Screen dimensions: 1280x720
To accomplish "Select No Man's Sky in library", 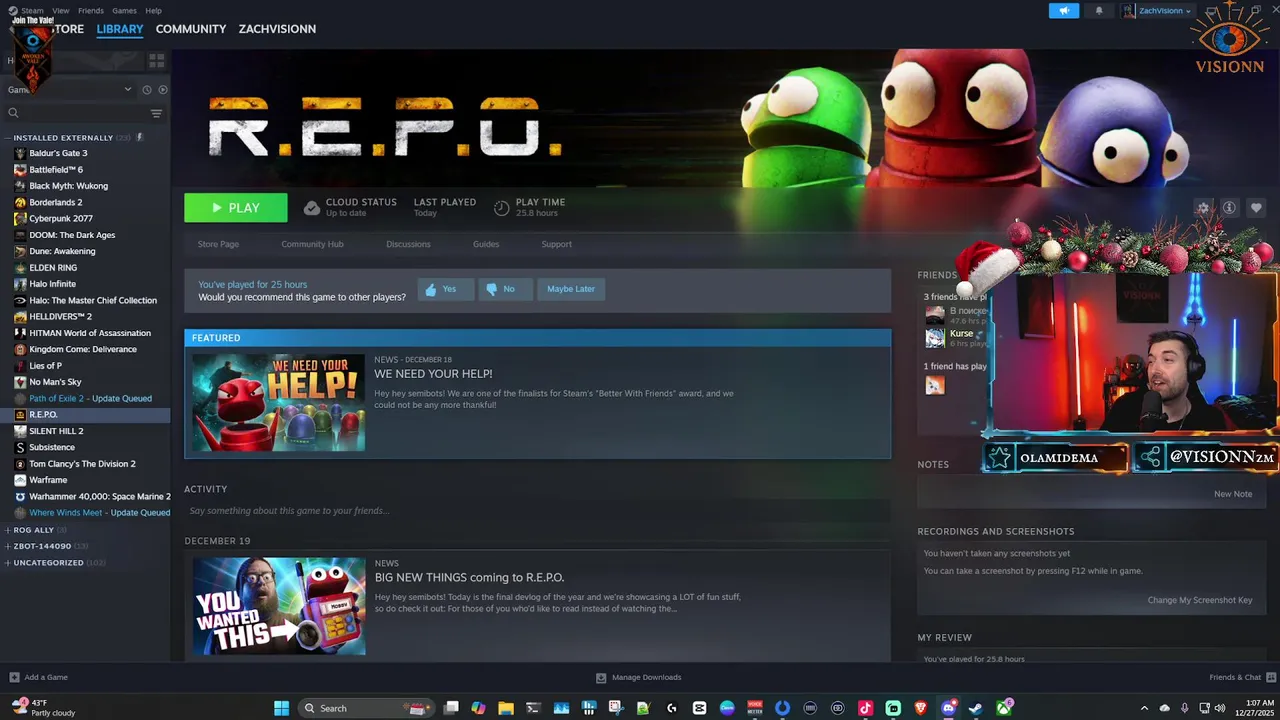I will click(85, 382).
